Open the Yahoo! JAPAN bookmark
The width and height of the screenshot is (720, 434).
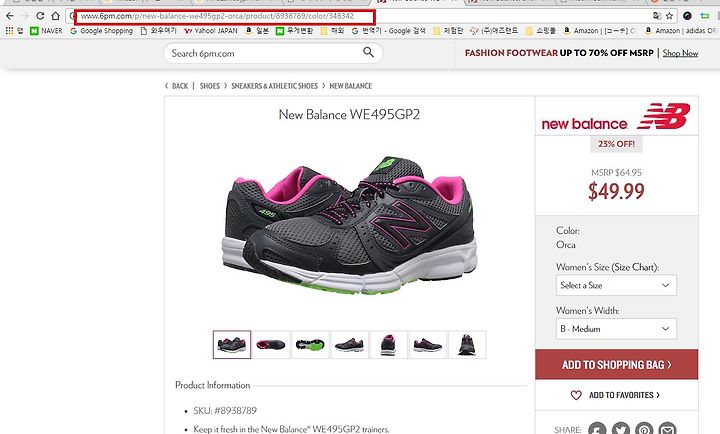click(211, 31)
